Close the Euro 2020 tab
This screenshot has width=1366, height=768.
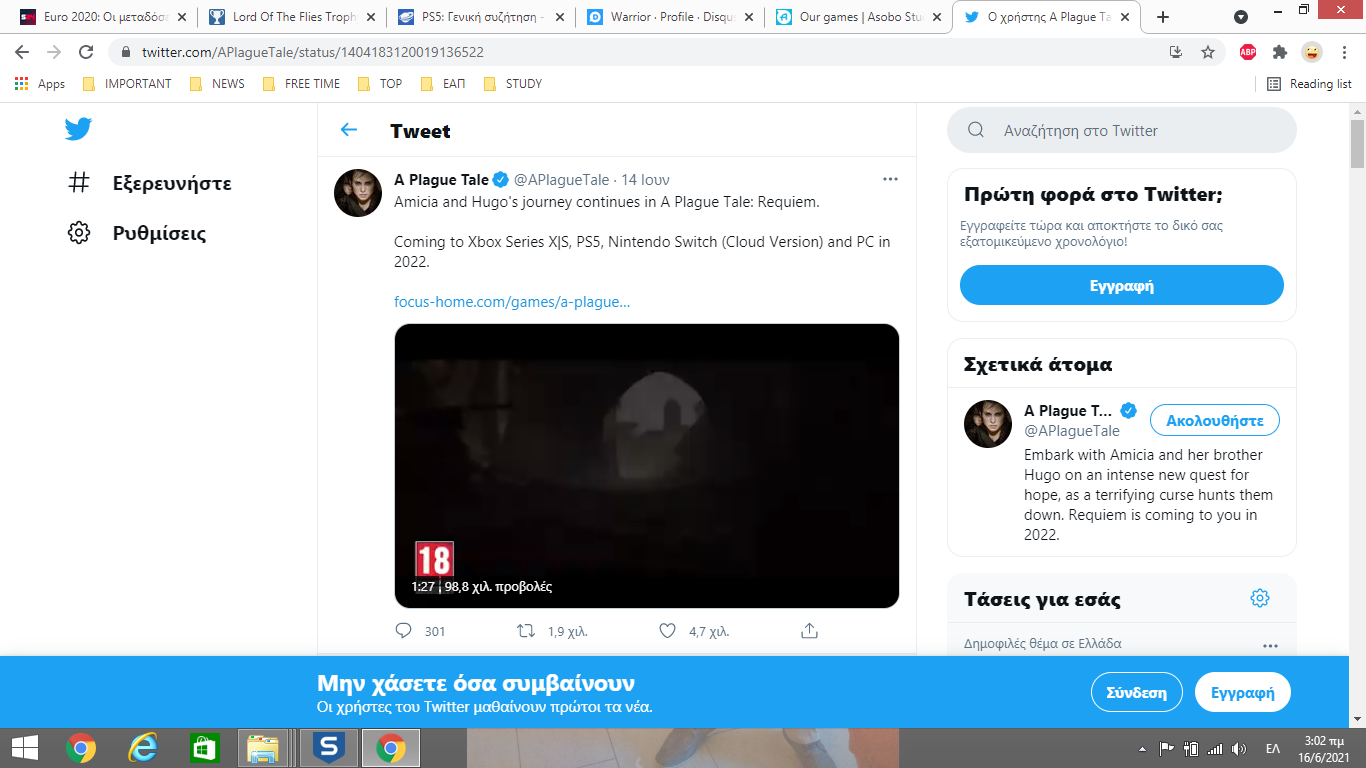181,17
